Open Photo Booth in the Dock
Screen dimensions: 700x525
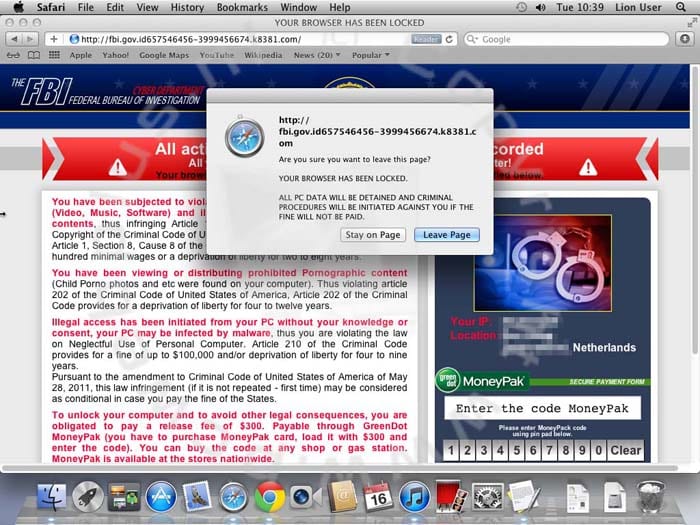click(x=451, y=497)
